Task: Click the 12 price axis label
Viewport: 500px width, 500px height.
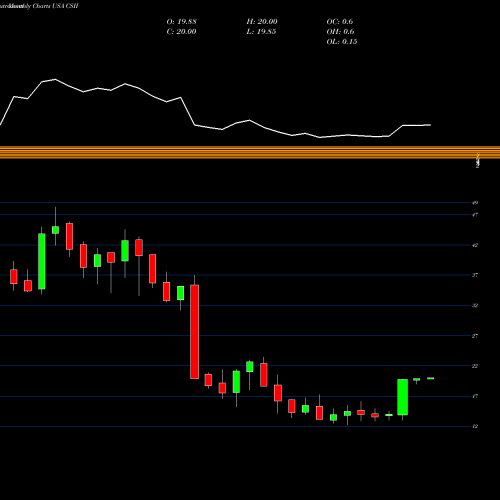Action: point(475,426)
